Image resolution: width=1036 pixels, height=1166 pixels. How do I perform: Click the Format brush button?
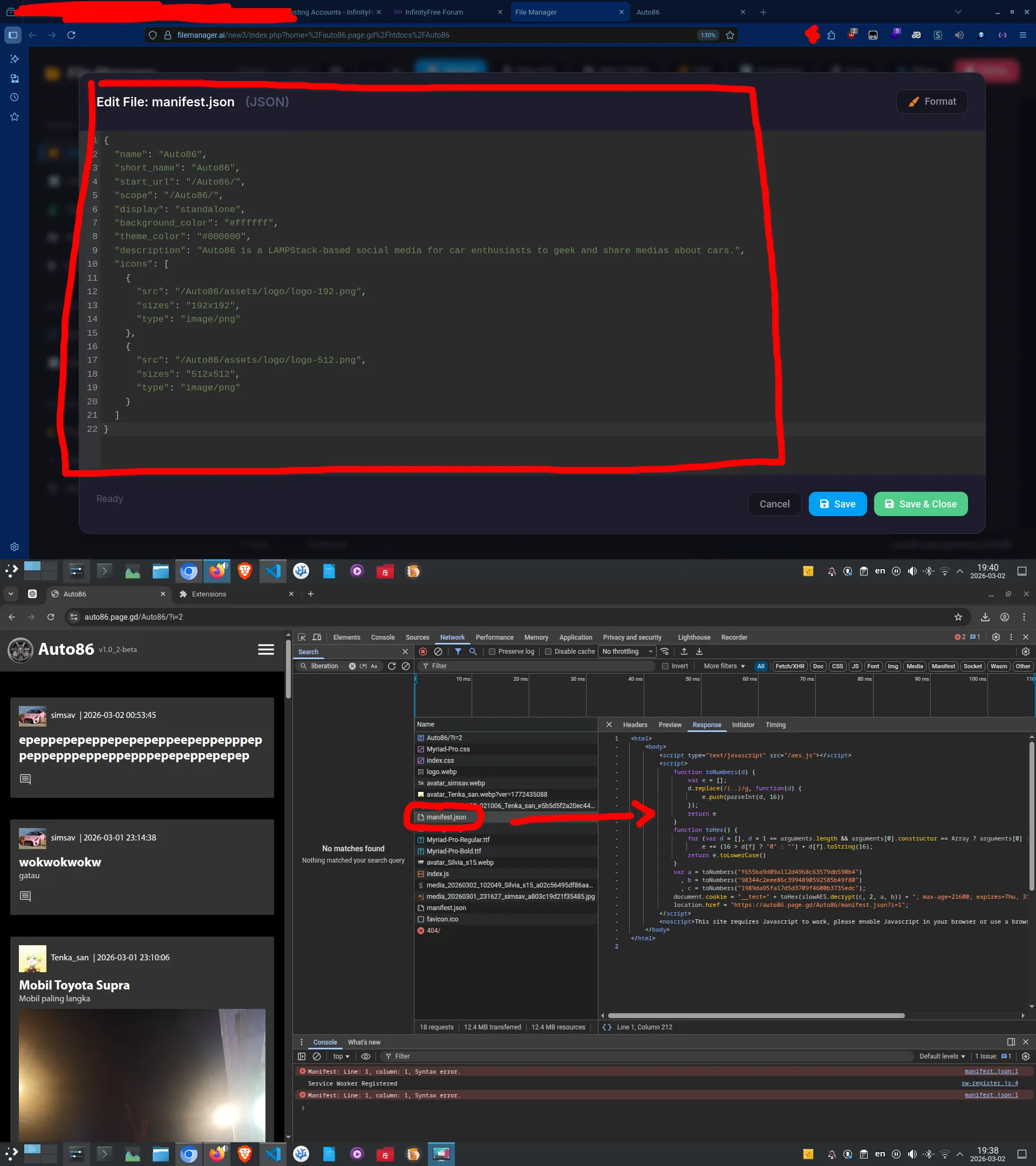pyautogui.click(x=932, y=101)
